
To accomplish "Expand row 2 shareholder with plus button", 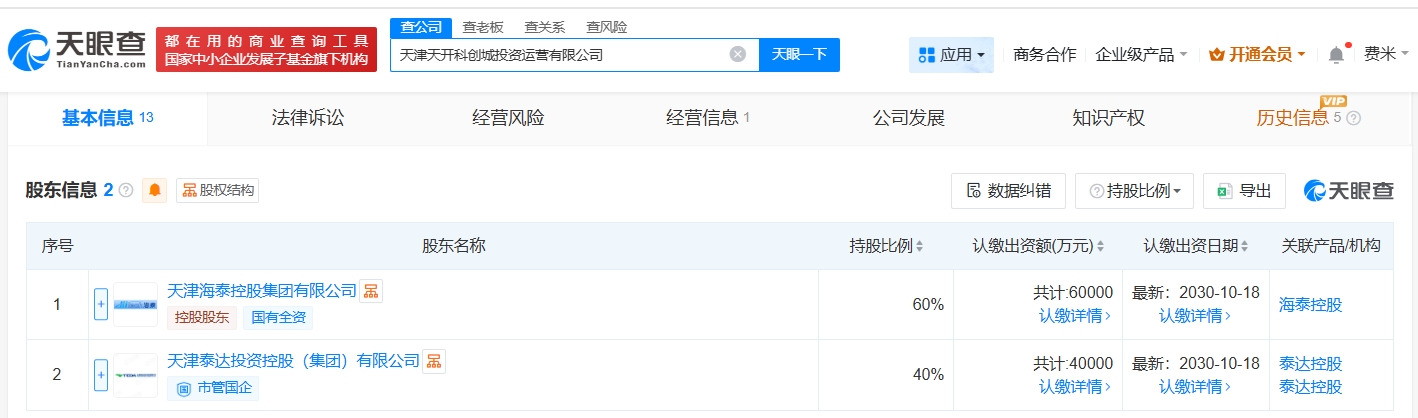I will [101, 374].
